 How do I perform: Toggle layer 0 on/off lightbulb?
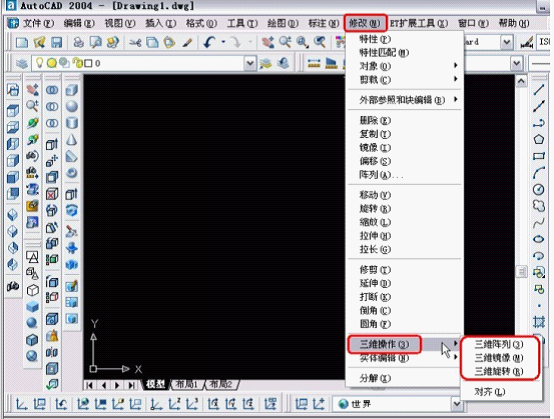[40, 63]
